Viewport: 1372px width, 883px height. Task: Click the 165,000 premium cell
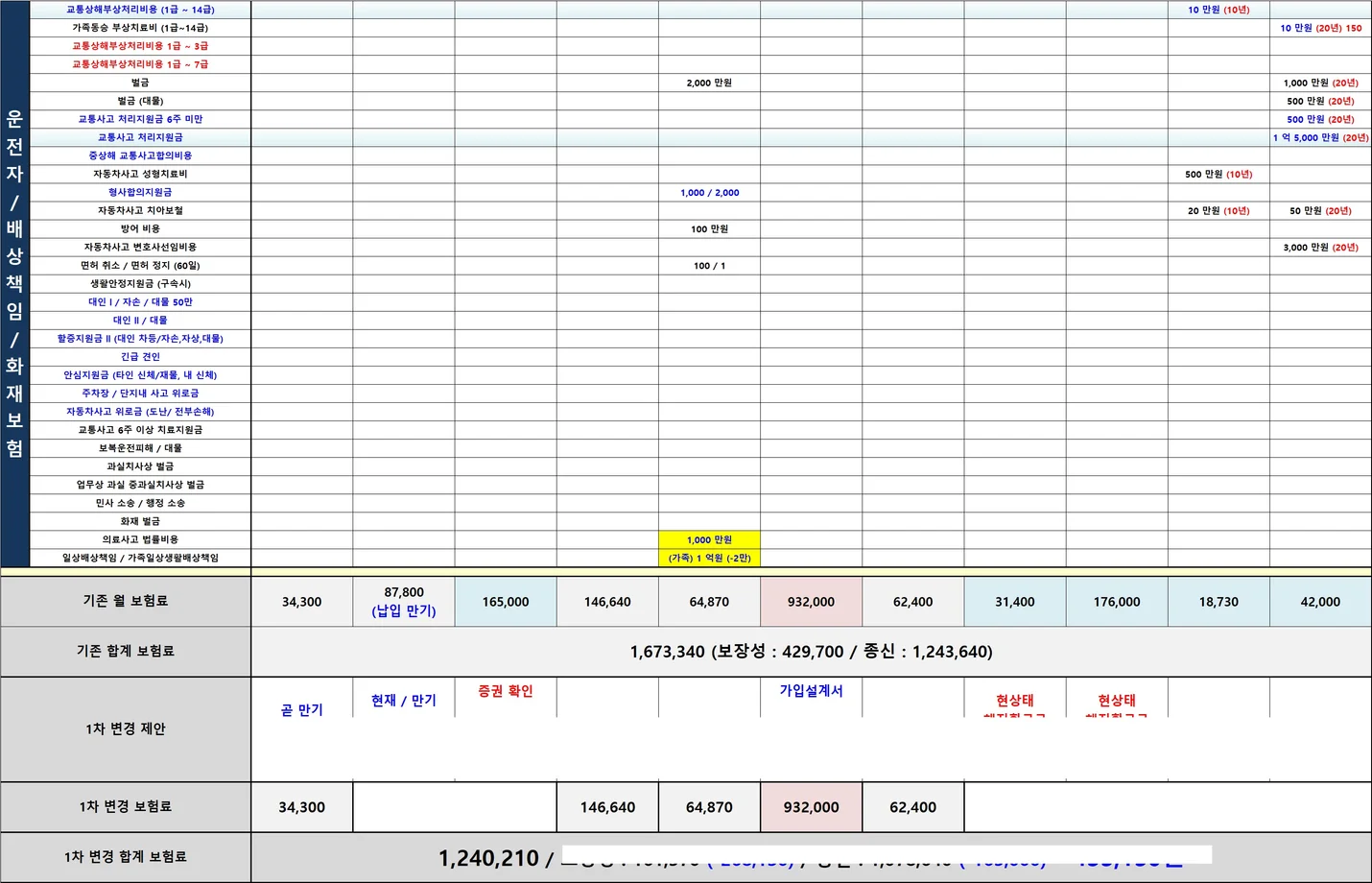point(506,601)
